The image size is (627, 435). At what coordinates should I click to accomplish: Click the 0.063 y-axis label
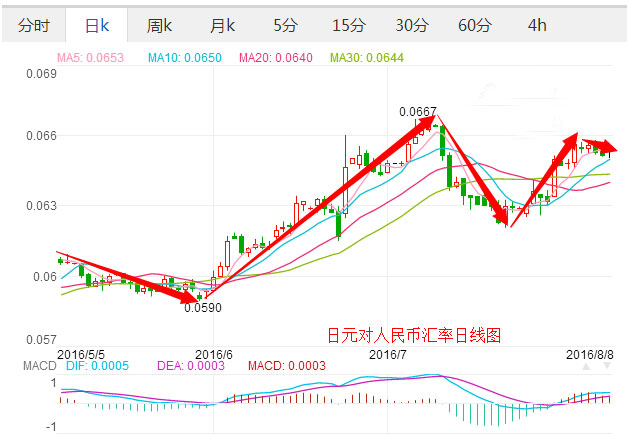[x=42, y=206]
